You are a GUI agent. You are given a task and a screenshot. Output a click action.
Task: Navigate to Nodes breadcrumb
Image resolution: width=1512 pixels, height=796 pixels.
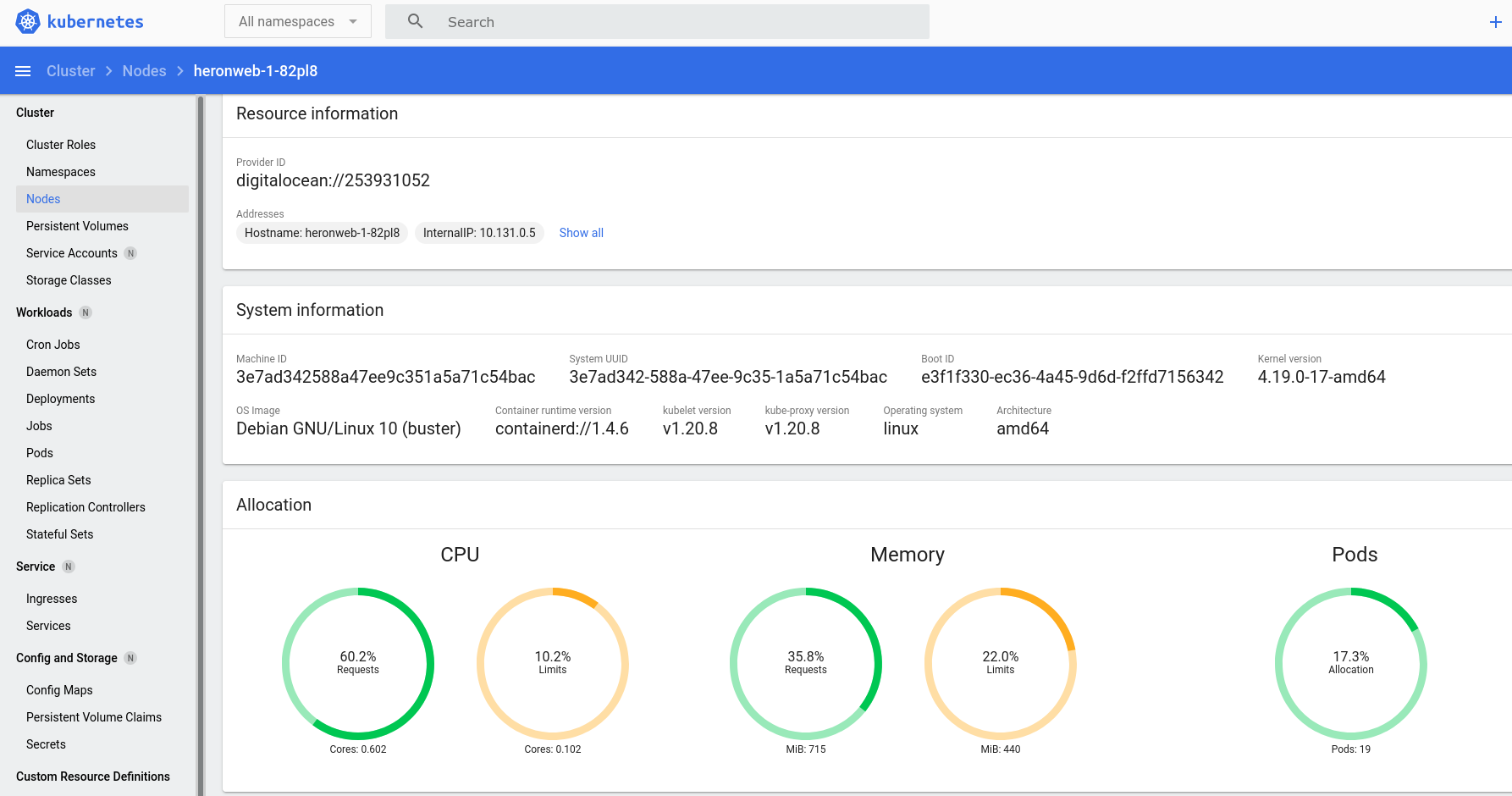(x=144, y=71)
